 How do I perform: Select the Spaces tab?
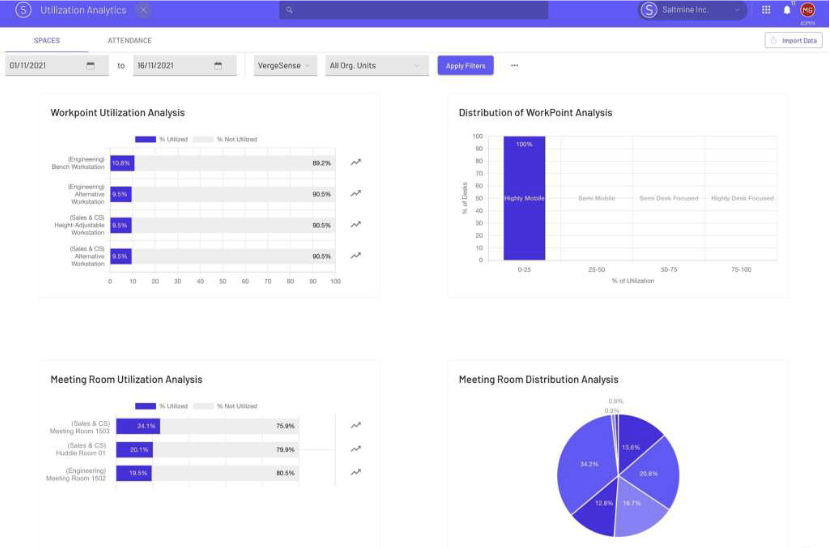(x=47, y=41)
